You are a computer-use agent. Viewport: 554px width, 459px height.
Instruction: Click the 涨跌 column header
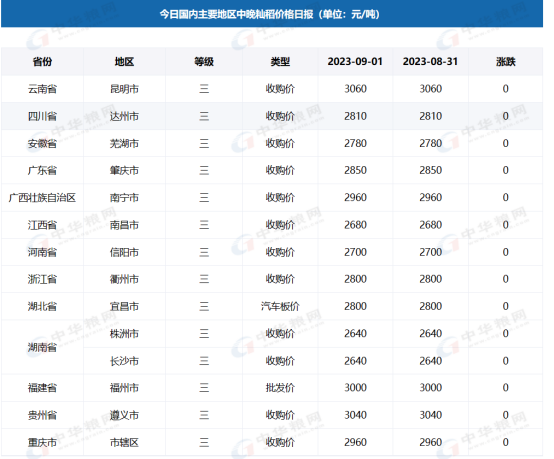[506, 61]
